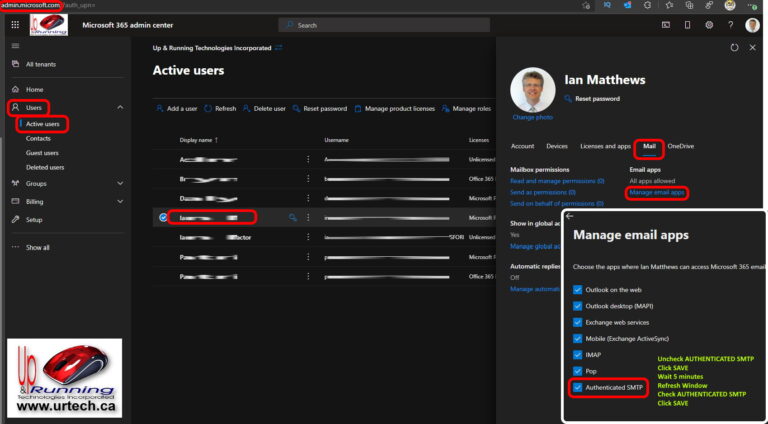Click the refresh icon in user panel
Viewport: 768px width, 424px height.
click(x=734, y=47)
